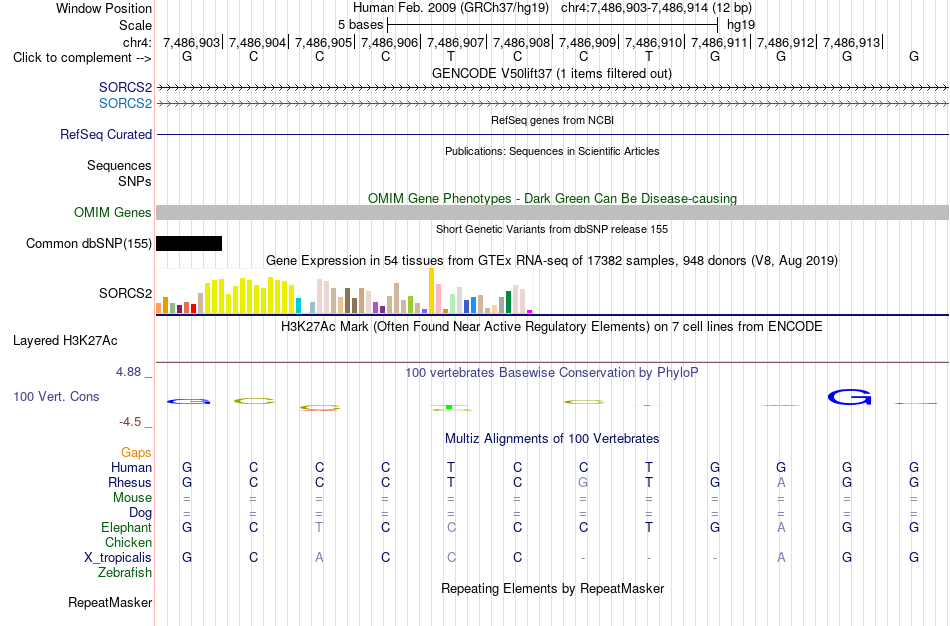Click the Chicken species row label
Image resolution: width=950 pixels, height=626 pixels.
128,542
